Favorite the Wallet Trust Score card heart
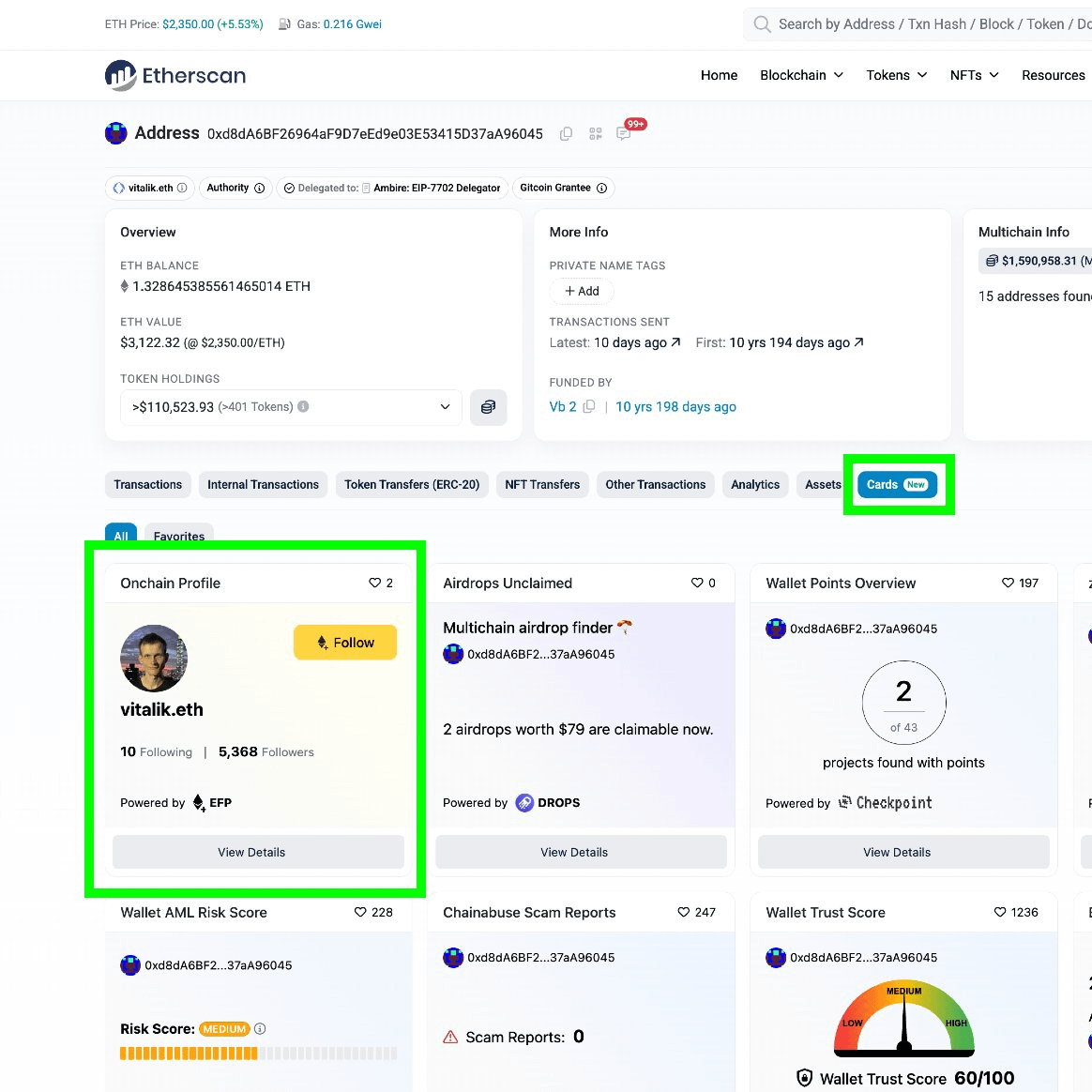This screenshot has height=1092, width=1092. 1000,912
